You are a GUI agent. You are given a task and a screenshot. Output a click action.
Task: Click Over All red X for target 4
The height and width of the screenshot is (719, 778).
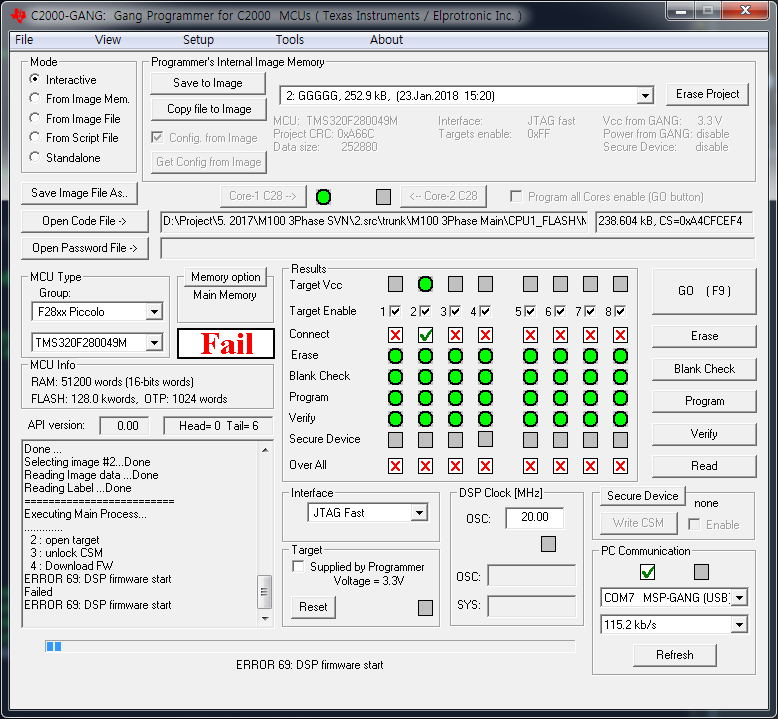coord(485,466)
